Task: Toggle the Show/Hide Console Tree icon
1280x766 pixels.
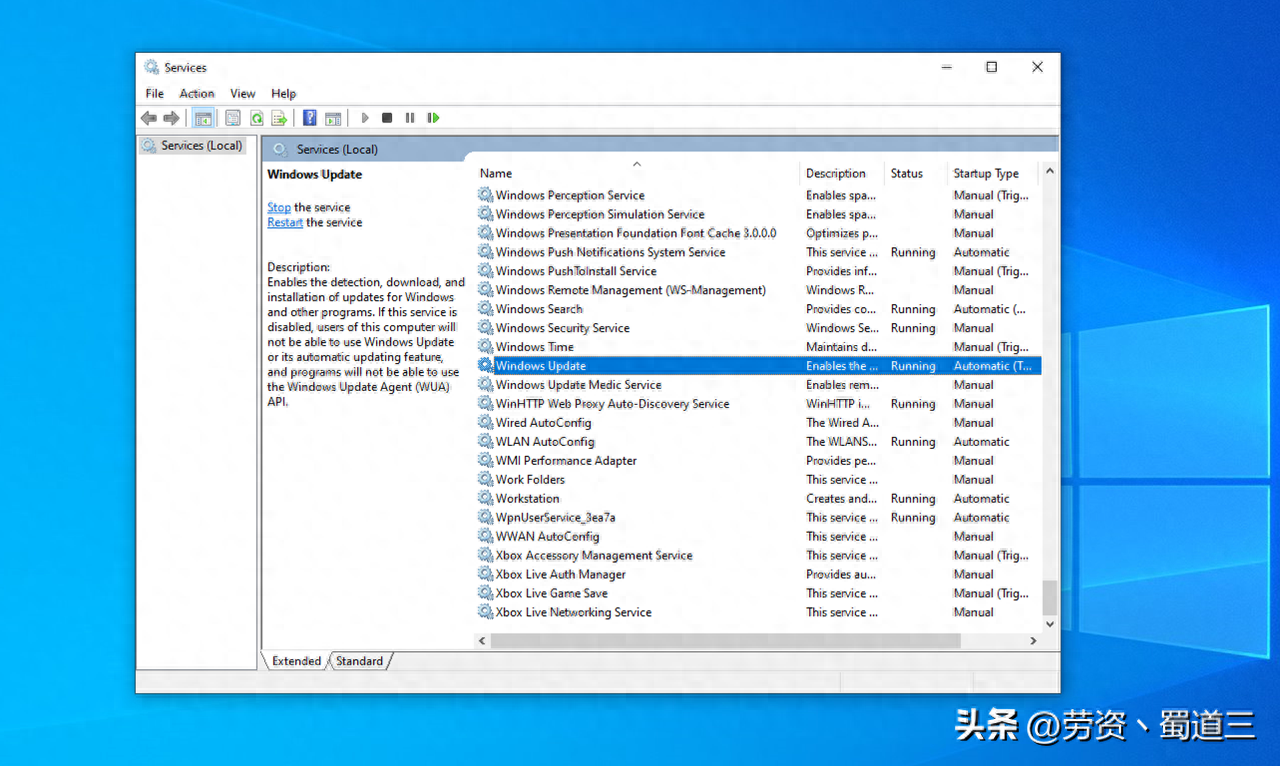Action: [203, 117]
